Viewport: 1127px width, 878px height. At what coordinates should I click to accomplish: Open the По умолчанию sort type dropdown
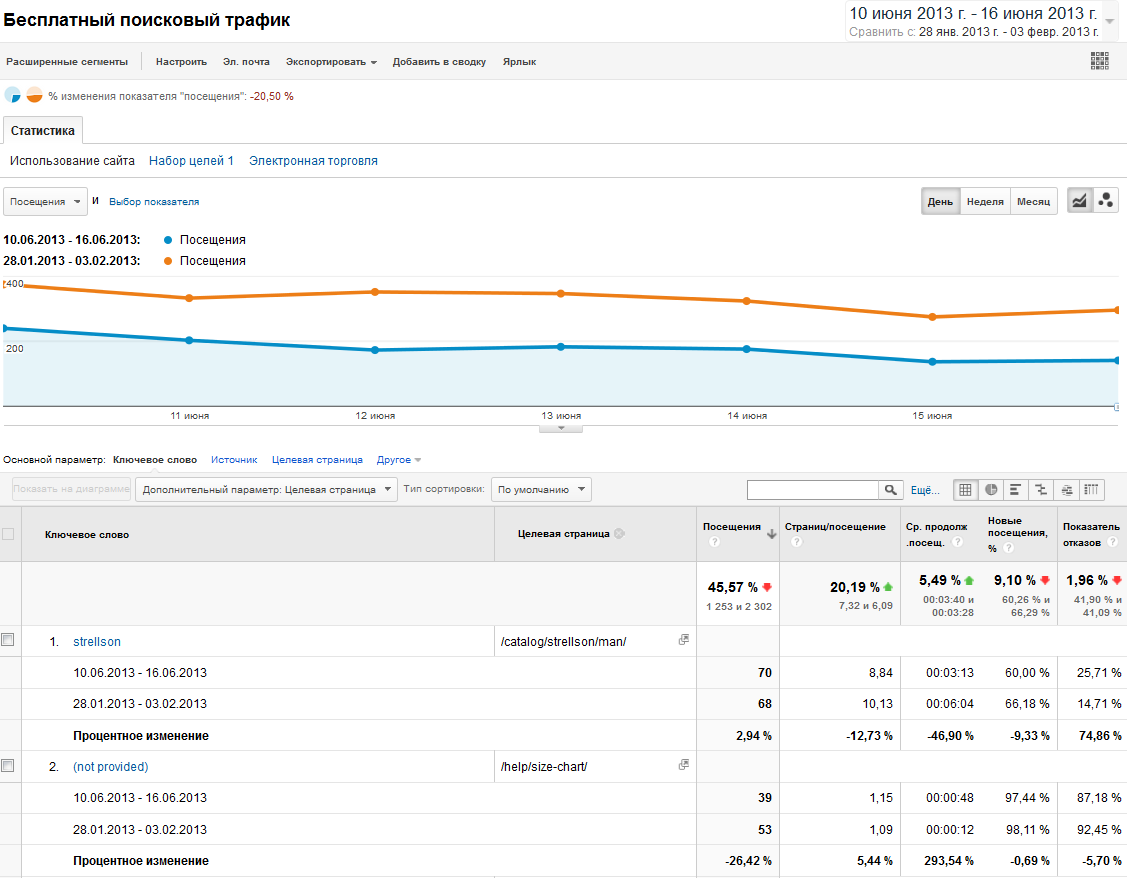pyautogui.click(x=541, y=489)
